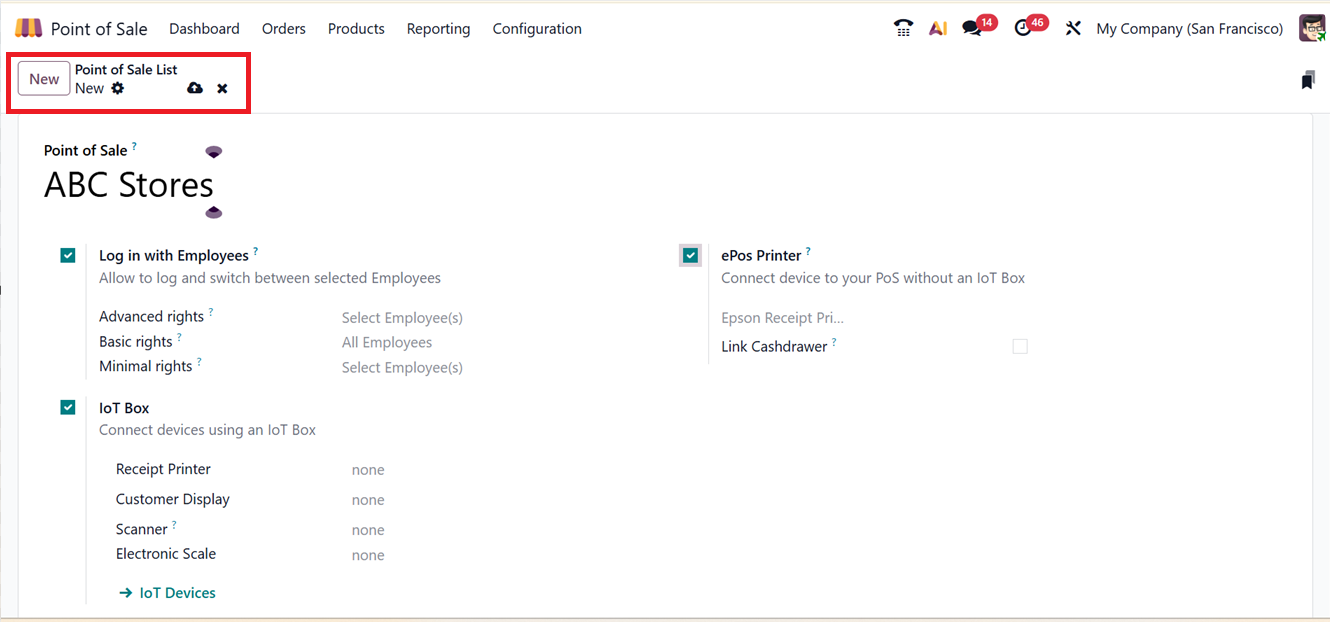Click the bookmark icon at top right

1307,80
